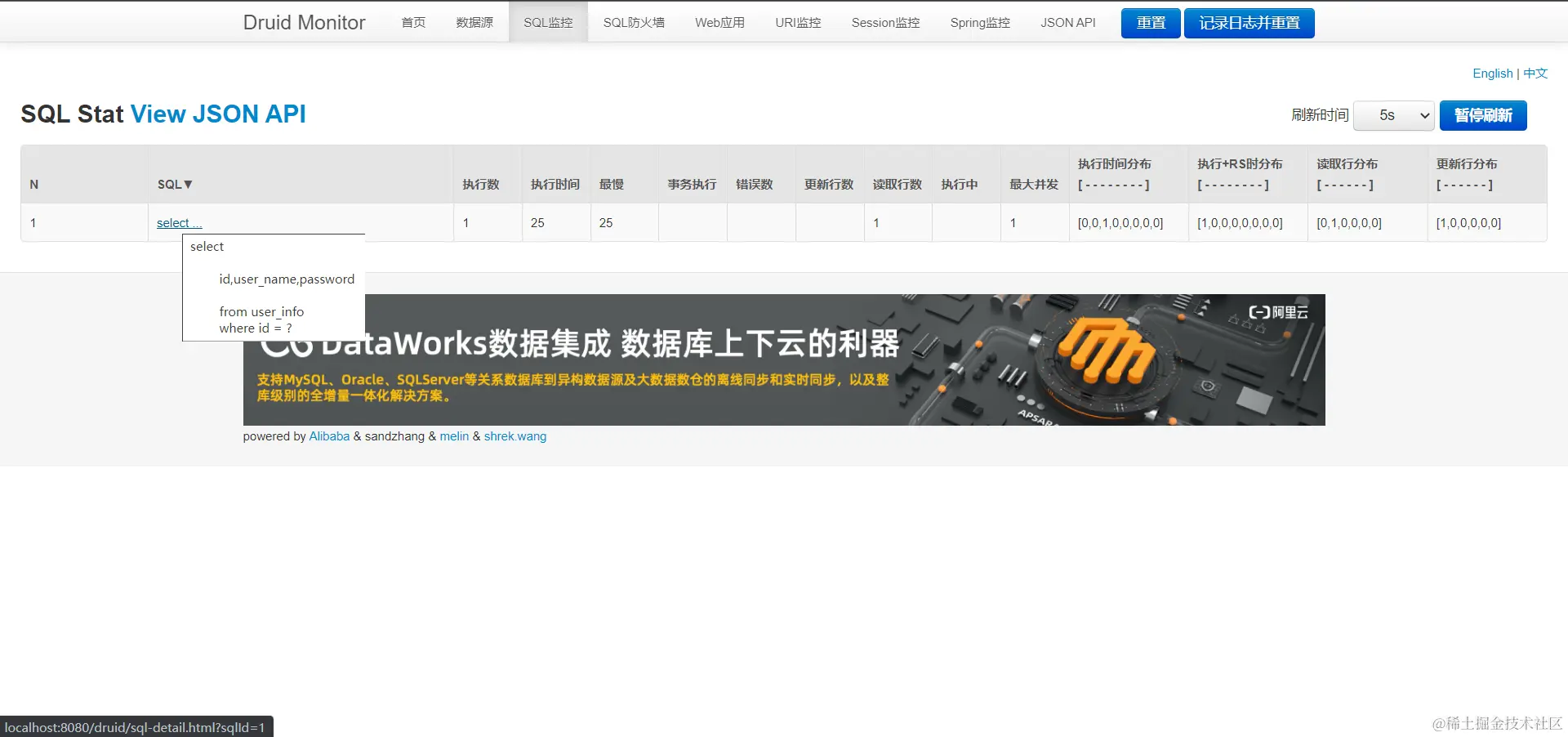Open the 'select ...' SQL detail link
This screenshot has width=1568, height=737.
(x=180, y=223)
